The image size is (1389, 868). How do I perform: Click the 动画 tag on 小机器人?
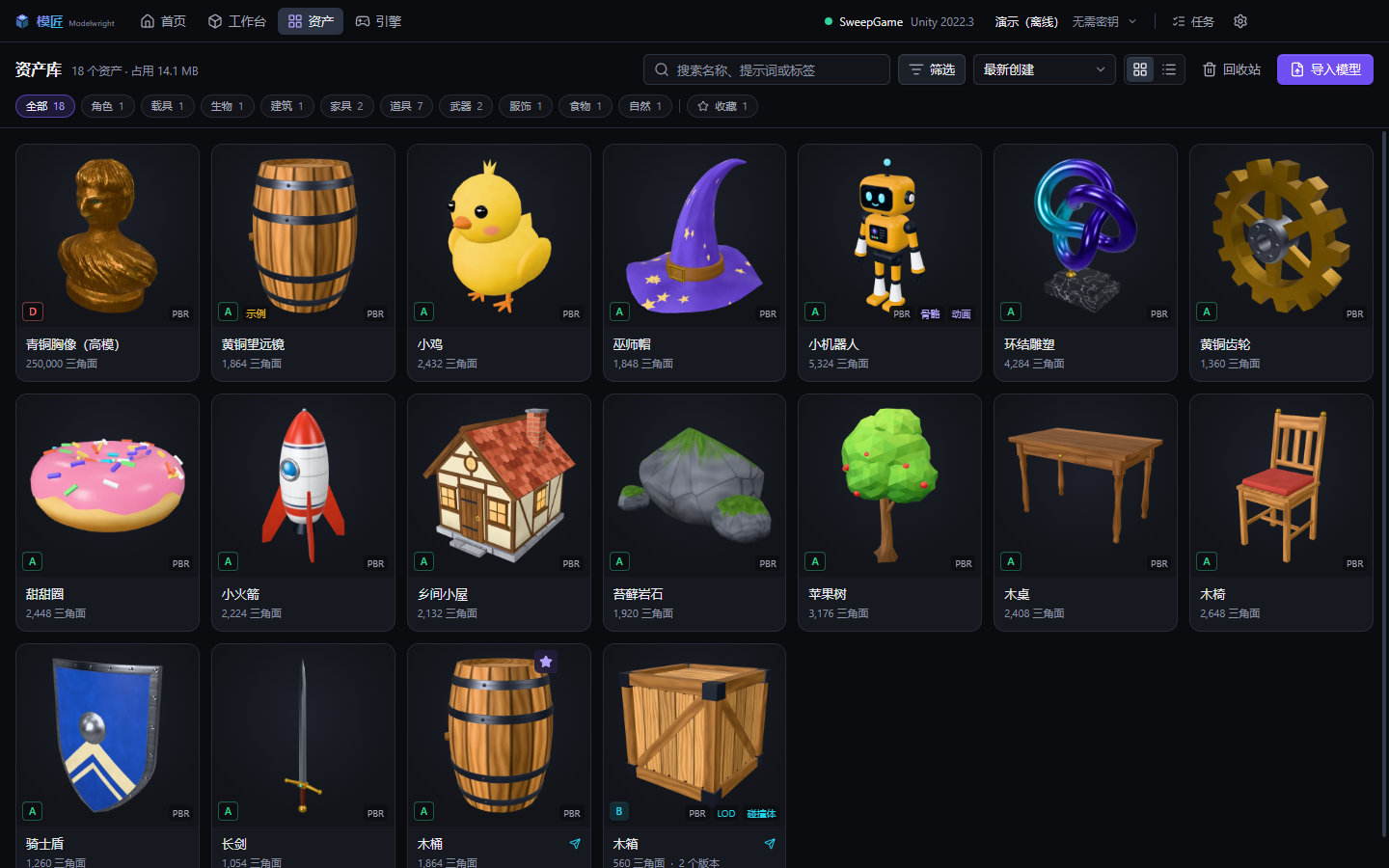click(961, 314)
